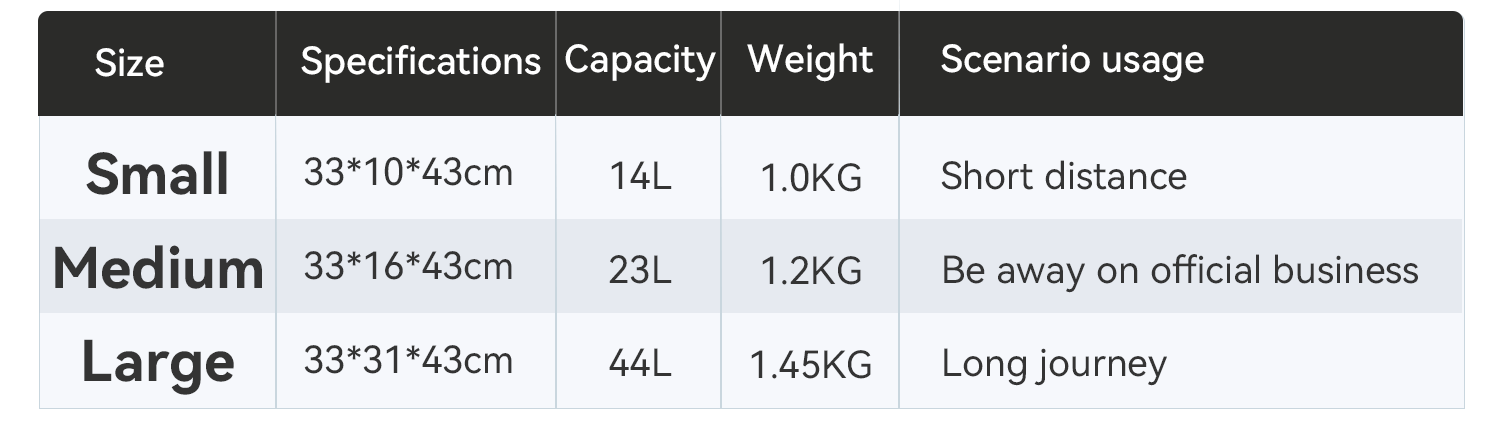Click the 33*31*43cm specification cell
The width and height of the screenshot is (1500, 443).
point(408,360)
